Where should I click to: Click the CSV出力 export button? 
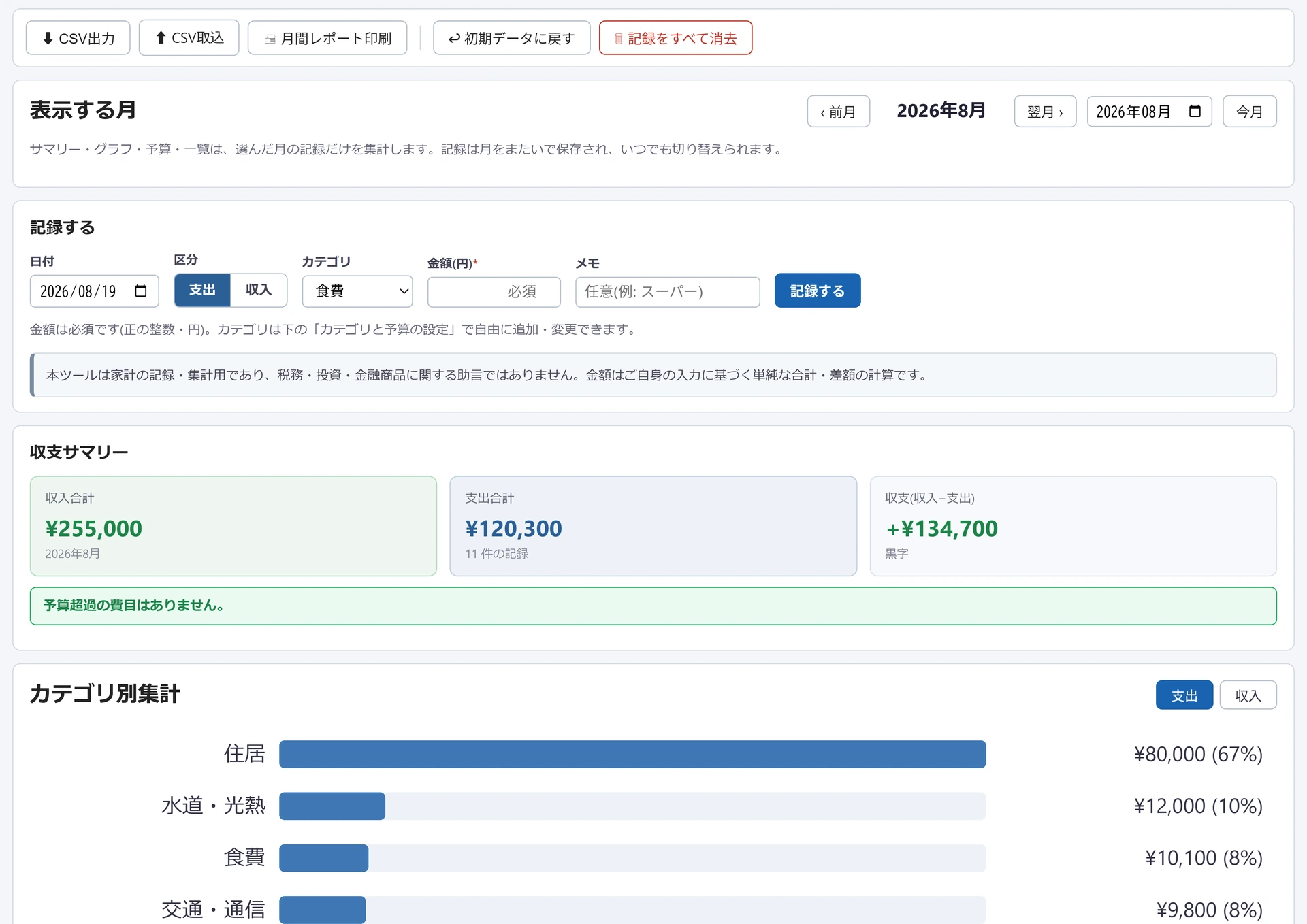(78, 38)
